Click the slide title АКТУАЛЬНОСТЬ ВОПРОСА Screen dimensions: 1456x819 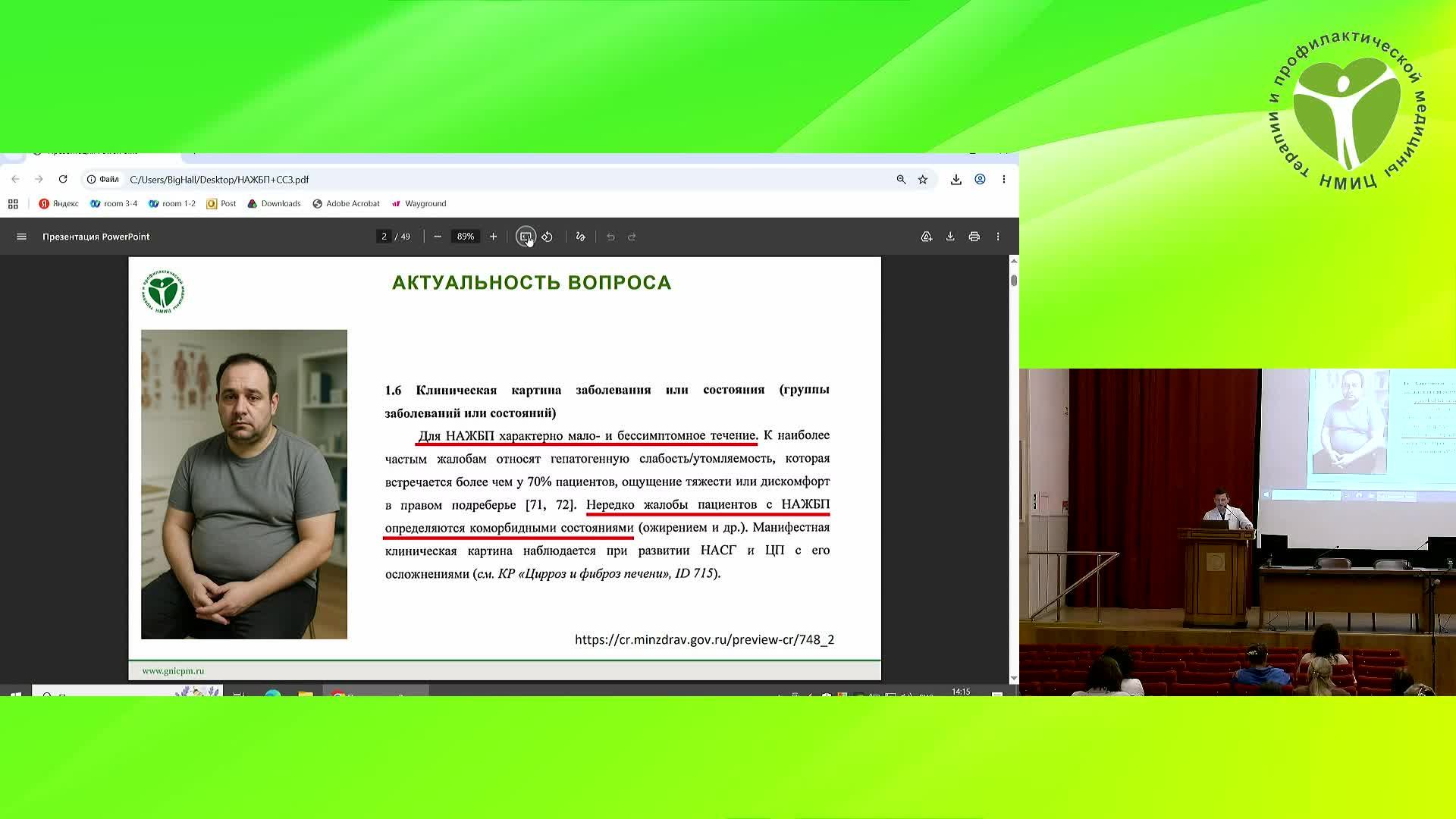click(x=532, y=283)
